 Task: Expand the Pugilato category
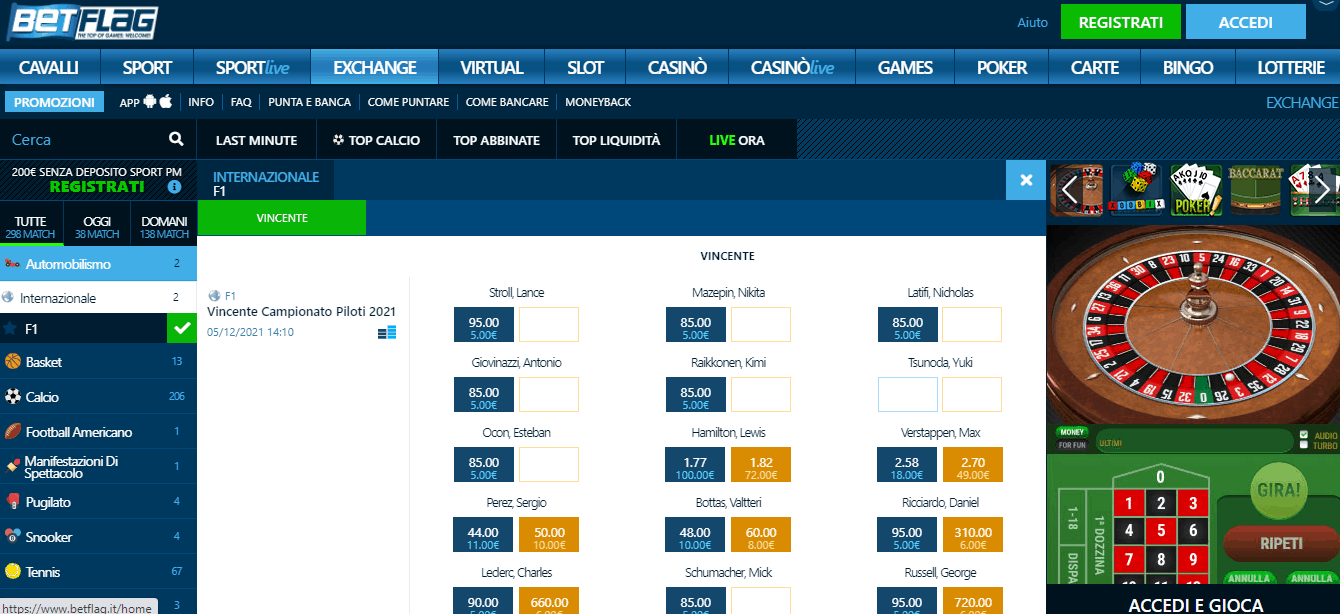point(98,501)
